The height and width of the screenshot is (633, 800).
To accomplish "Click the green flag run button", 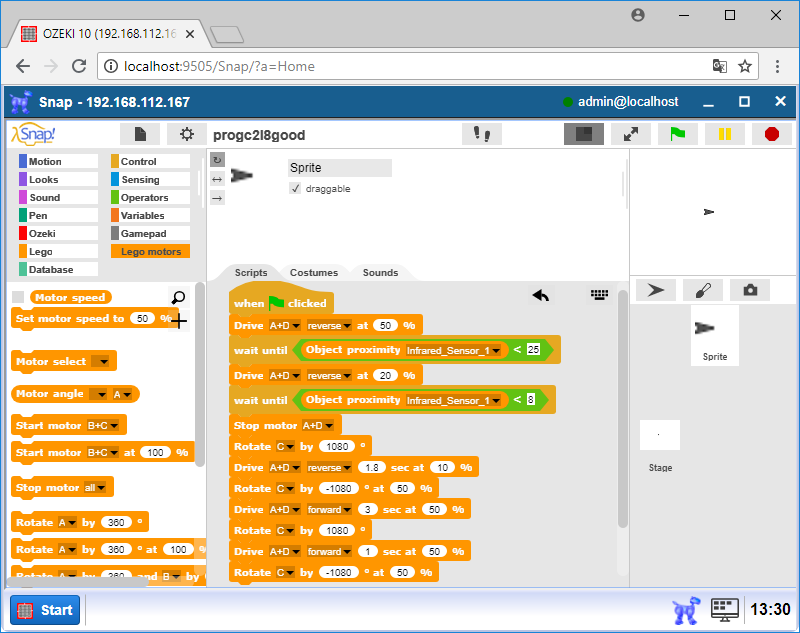I will pyautogui.click(x=678, y=134).
